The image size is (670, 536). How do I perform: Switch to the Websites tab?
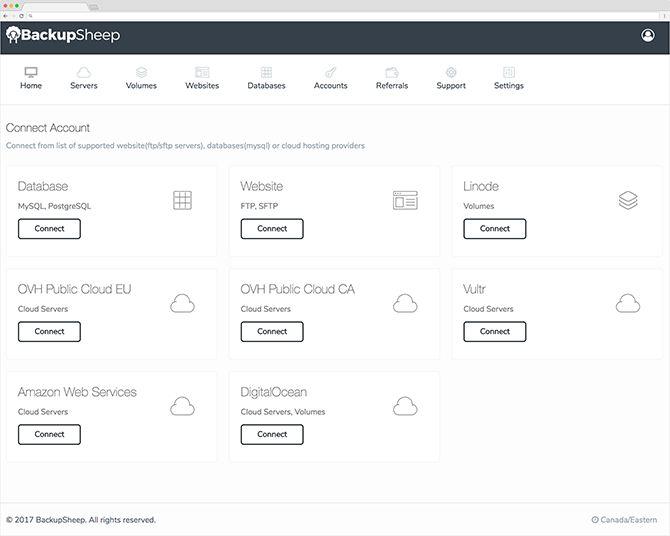pyautogui.click(x=202, y=78)
